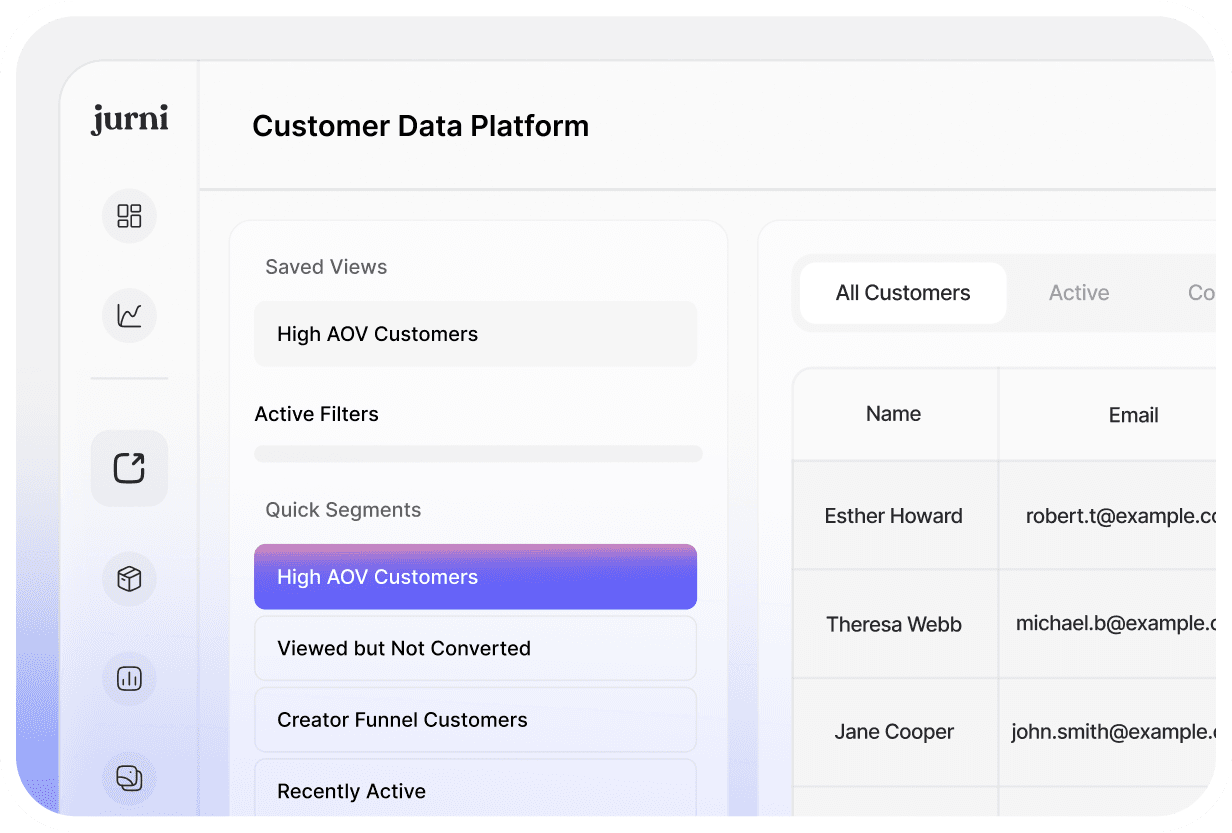Open the package box icon in sidebar
The width and height of the screenshot is (1232, 833).
tap(129, 578)
